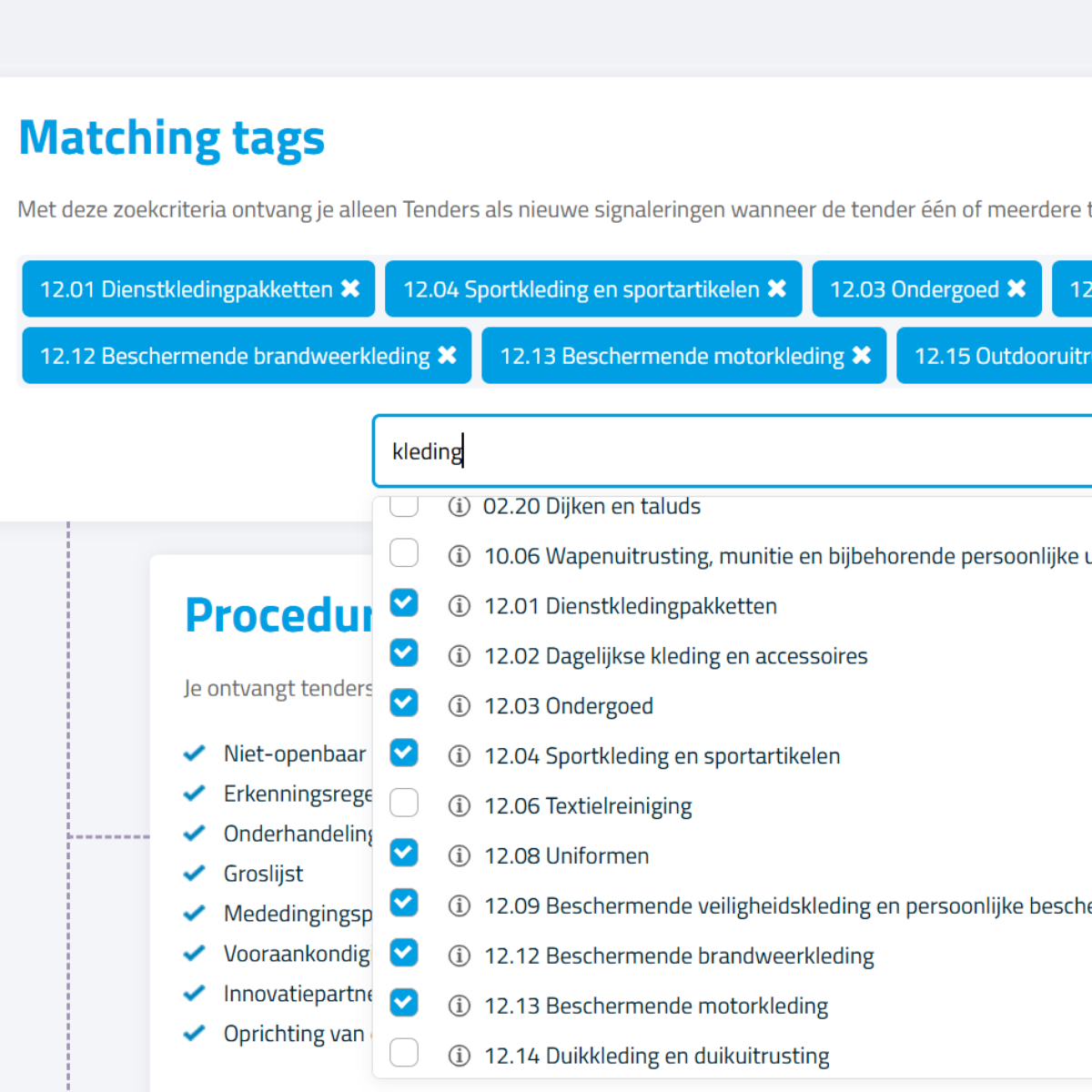The height and width of the screenshot is (1092, 1092).
Task: Show info for 10.06 Wapenuitrusting
Action: 460,556
